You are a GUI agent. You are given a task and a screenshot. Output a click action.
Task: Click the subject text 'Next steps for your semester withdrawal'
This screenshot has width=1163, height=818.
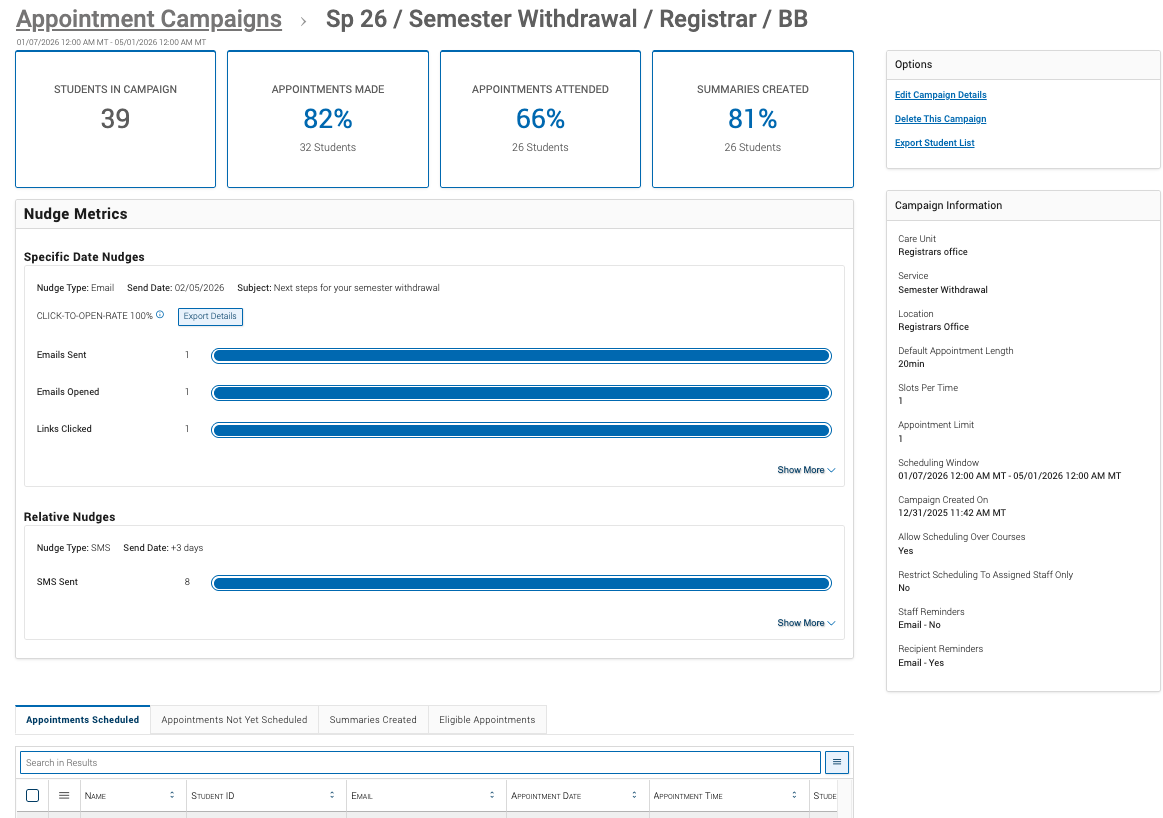(x=356, y=288)
